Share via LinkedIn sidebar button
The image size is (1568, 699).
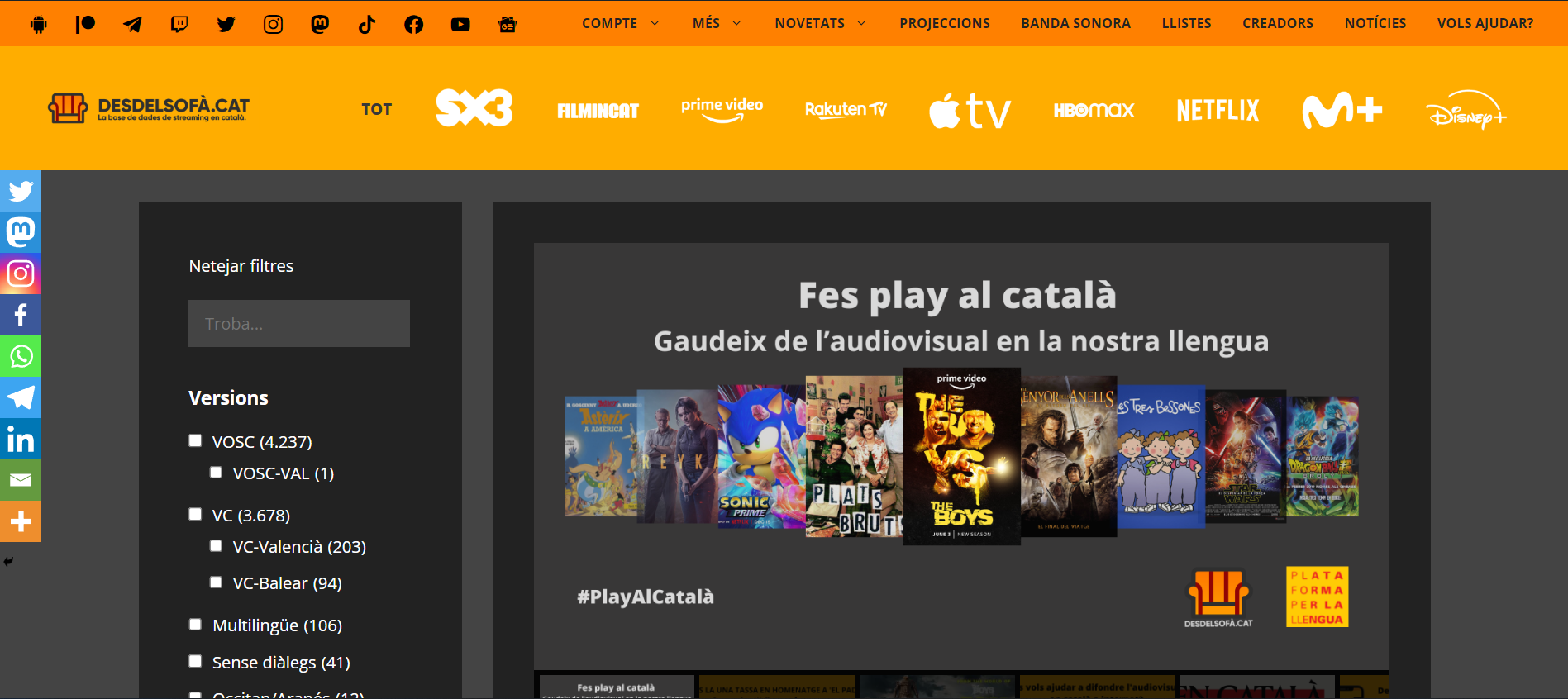point(21,439)
